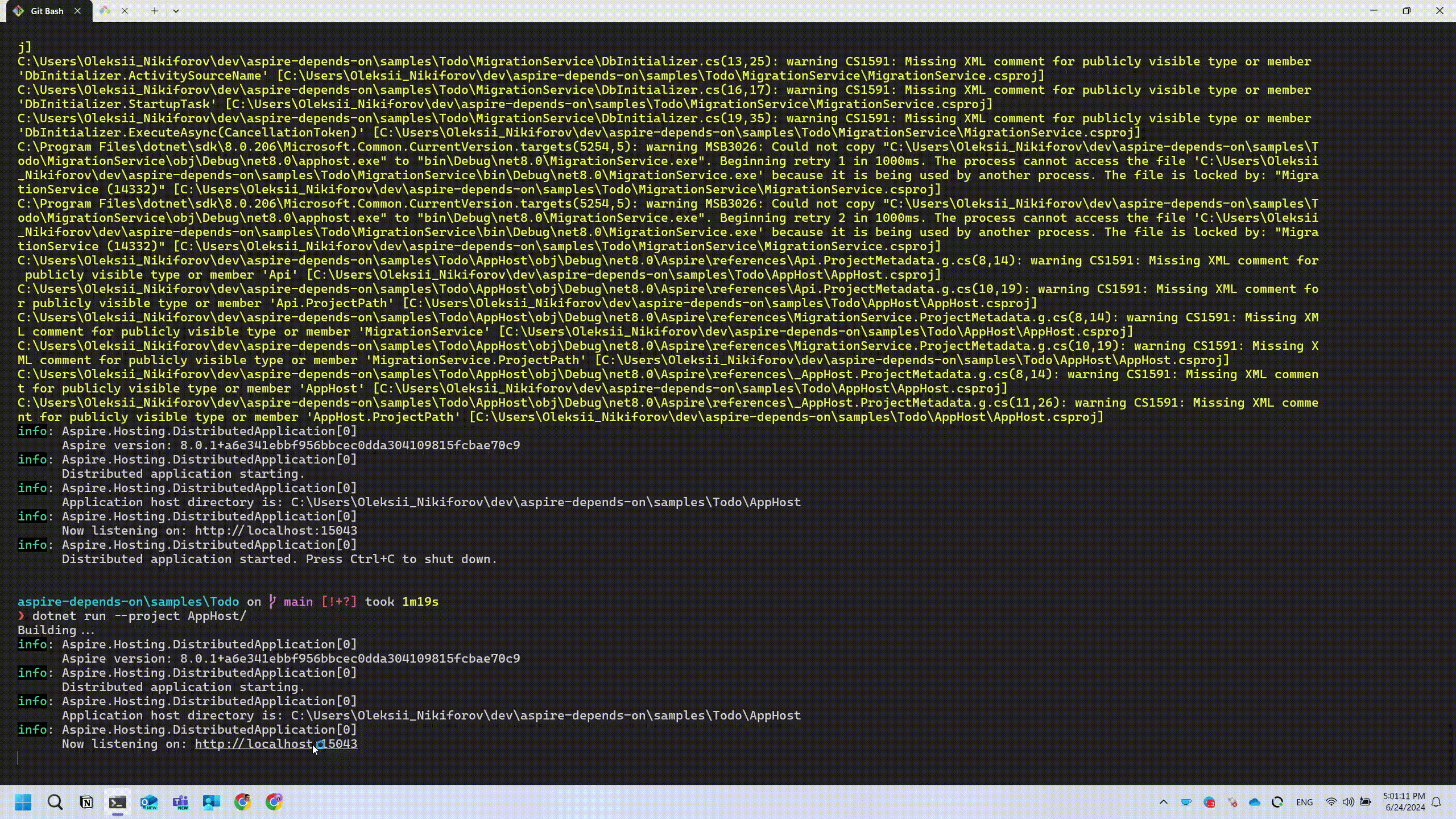The image size is (1456, 819).
Task: Open Outlook (new) from taskbar
Action: point(149,802)
